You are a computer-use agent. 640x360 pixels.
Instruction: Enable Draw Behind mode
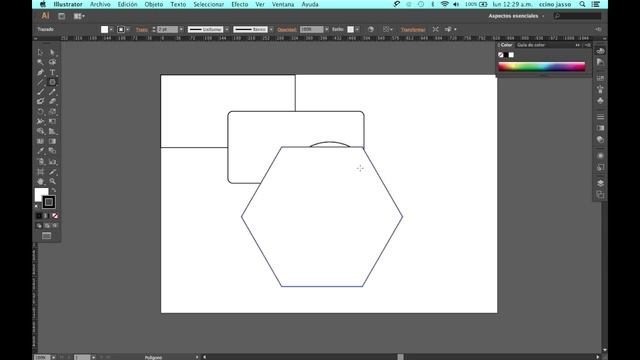click(x=47, y=225)
